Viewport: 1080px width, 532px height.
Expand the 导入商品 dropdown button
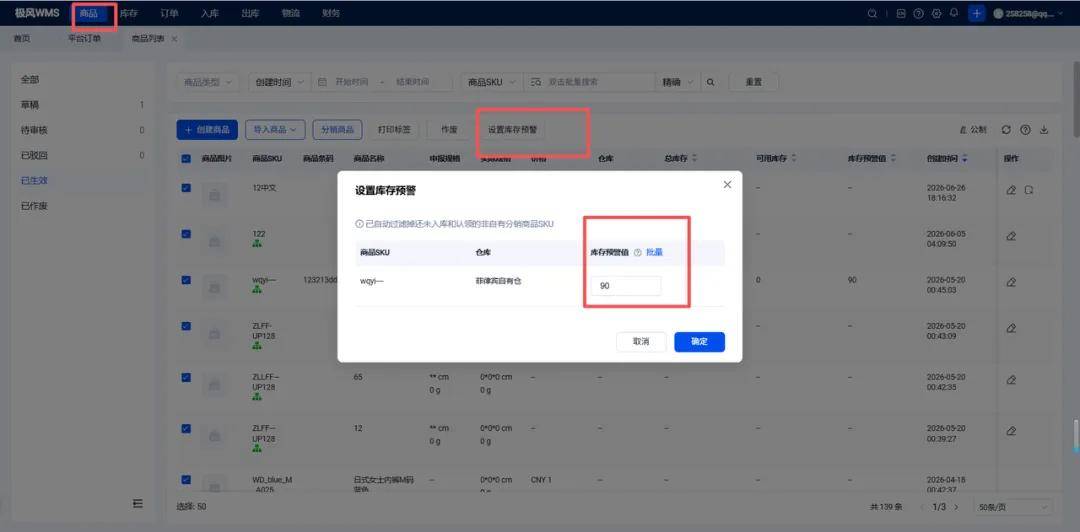click(x=275, y=130)
